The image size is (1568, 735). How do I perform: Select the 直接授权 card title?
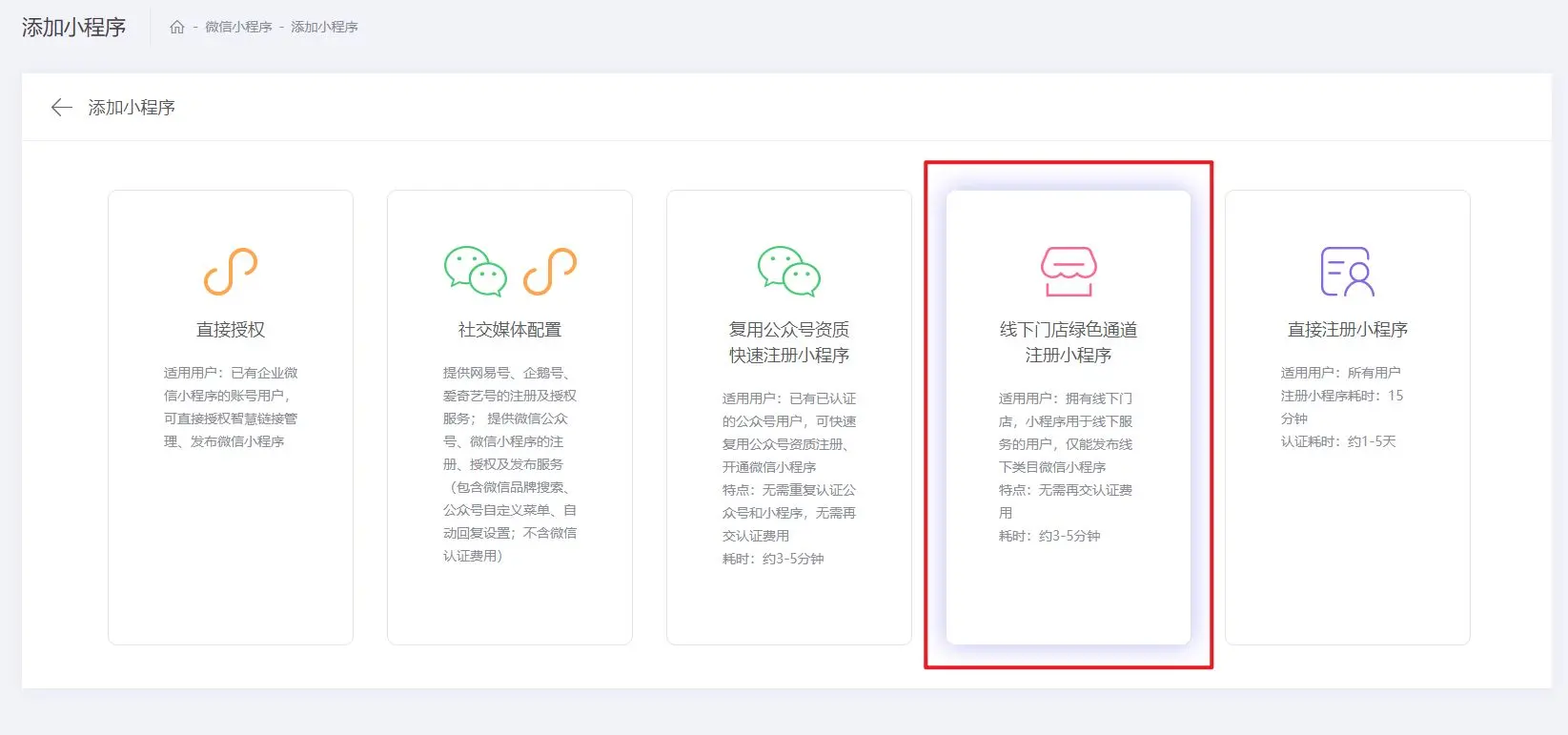pyautogui.click(x=231, y=330)
